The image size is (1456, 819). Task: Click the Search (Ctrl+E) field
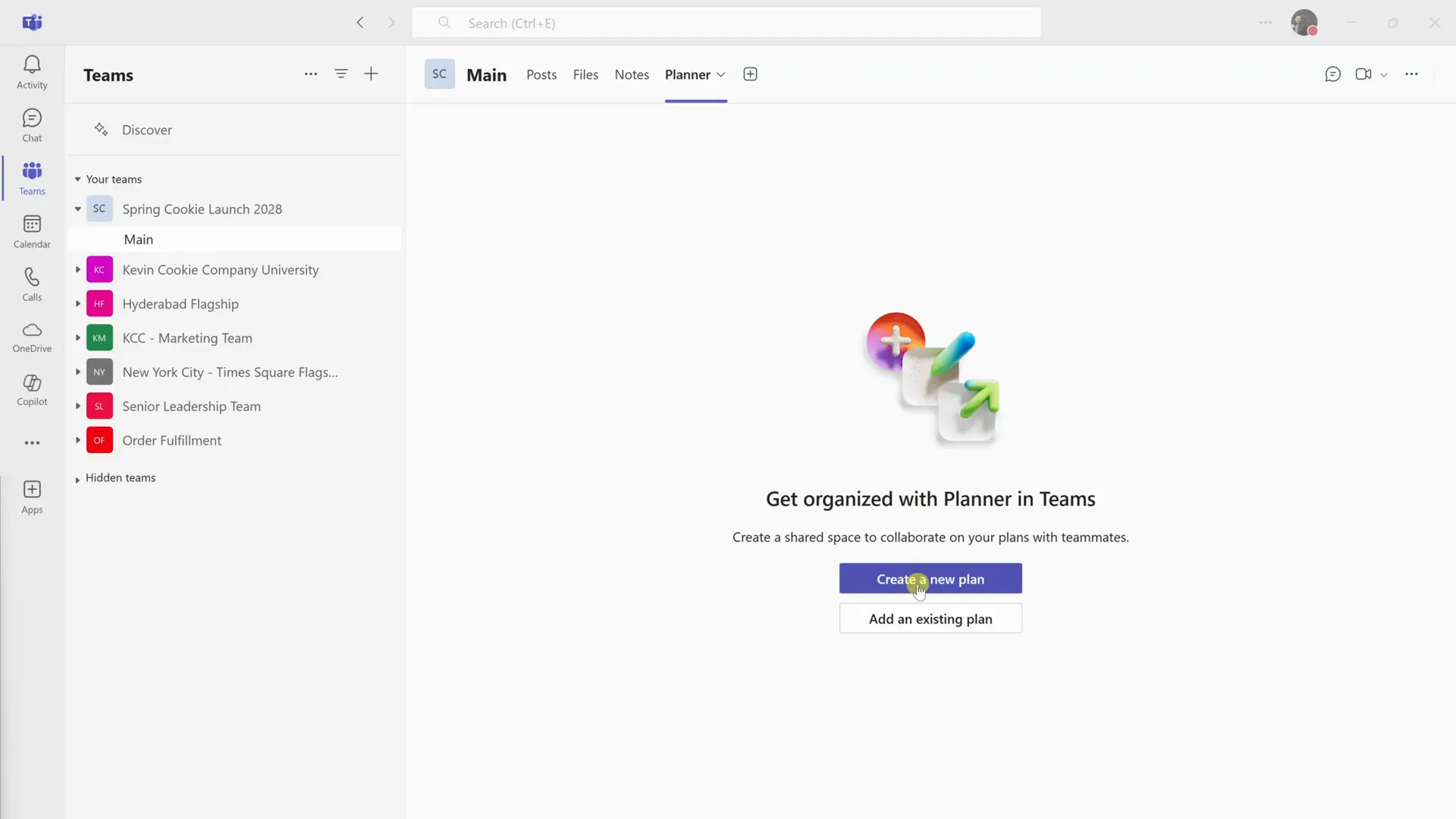pyautogui.click(x=726, y=23)
